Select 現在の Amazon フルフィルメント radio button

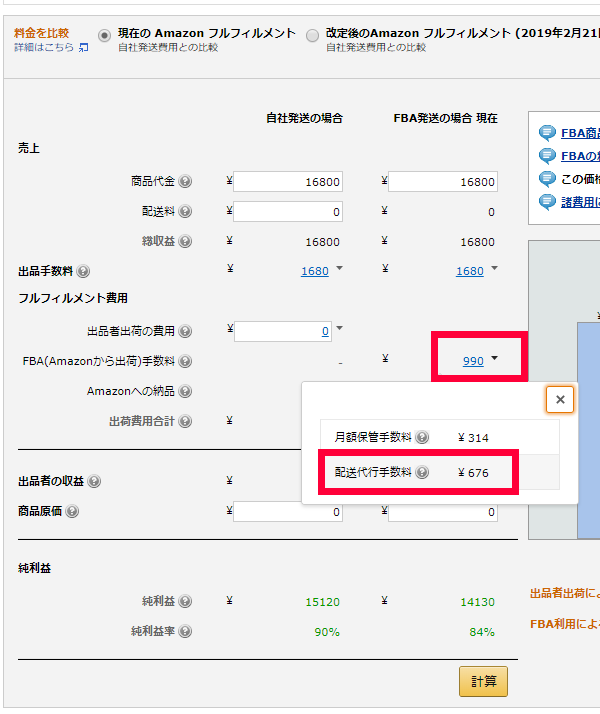coord(104,35)
